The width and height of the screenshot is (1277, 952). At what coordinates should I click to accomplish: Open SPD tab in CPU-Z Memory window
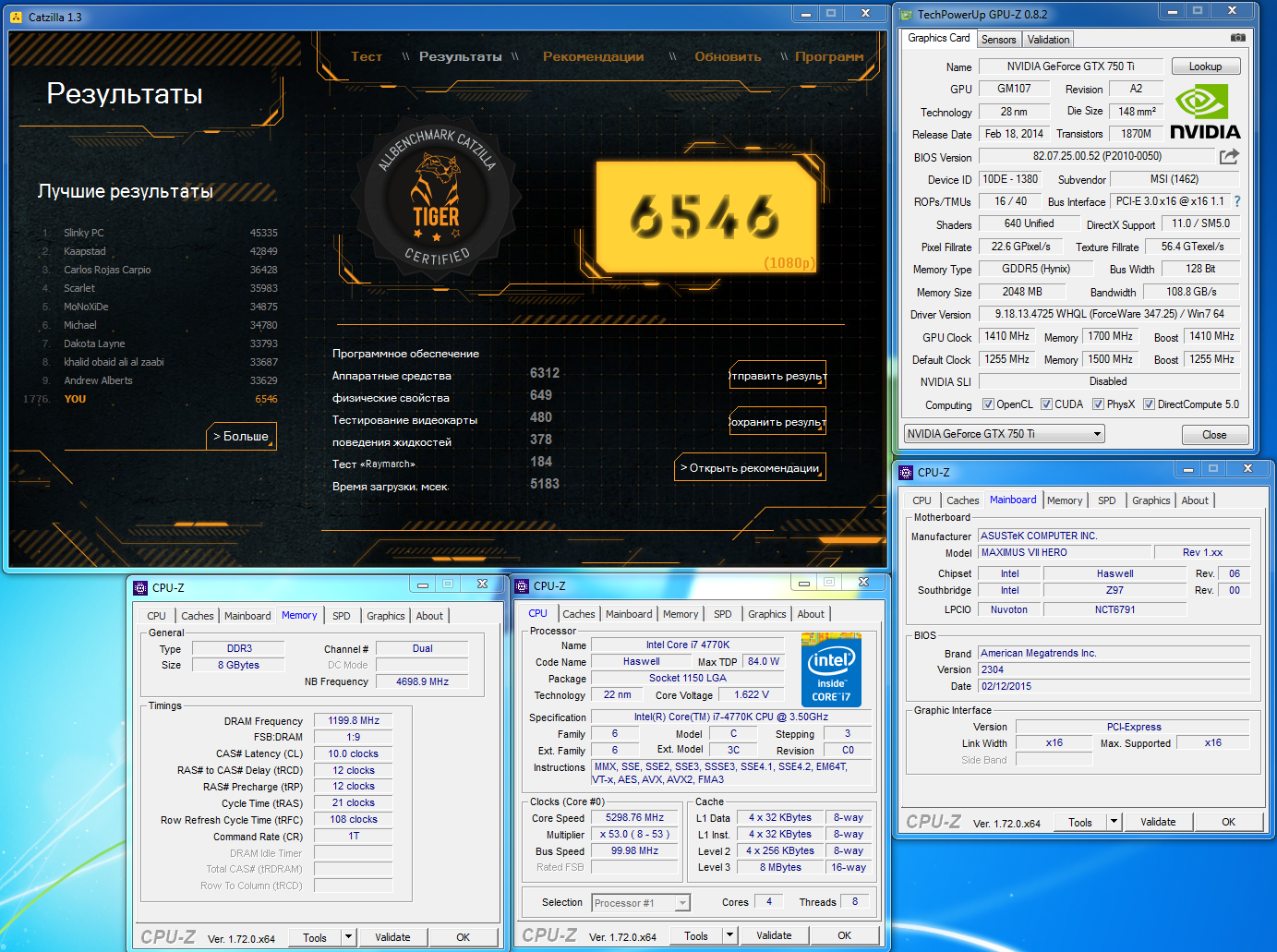pos(341,616)
